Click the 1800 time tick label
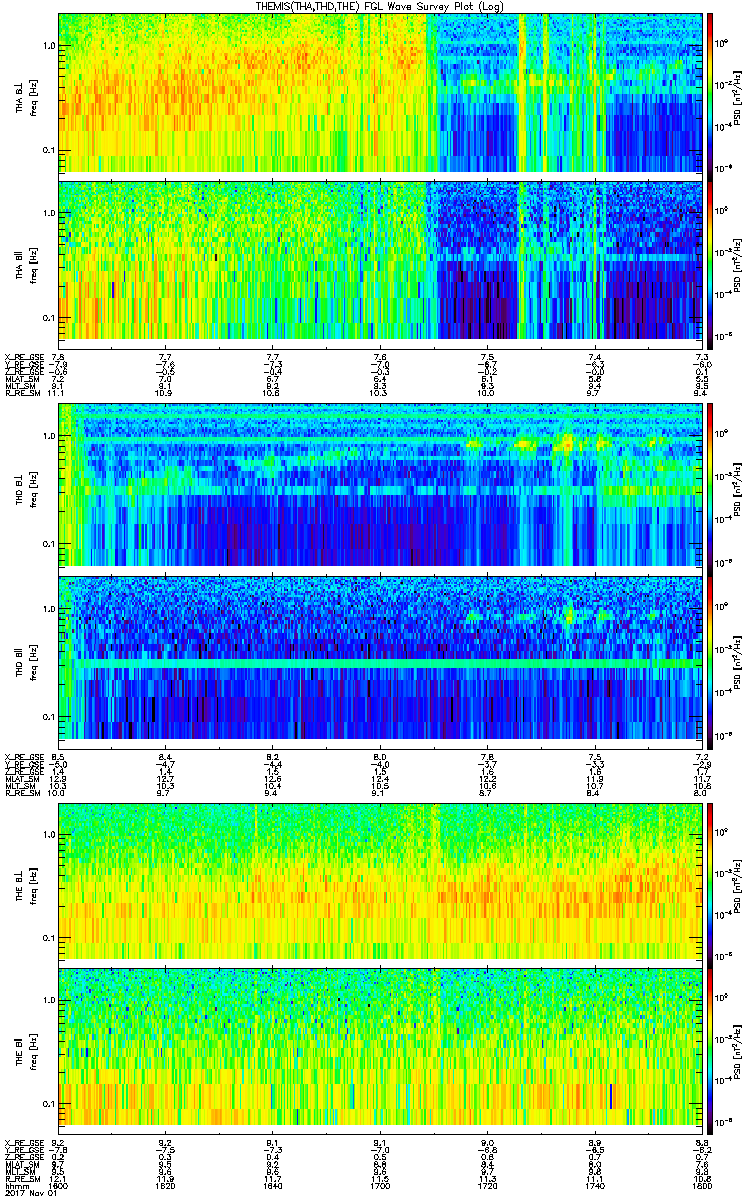Viewport: 750px width, 1200px height. (x=701, y=1186)
